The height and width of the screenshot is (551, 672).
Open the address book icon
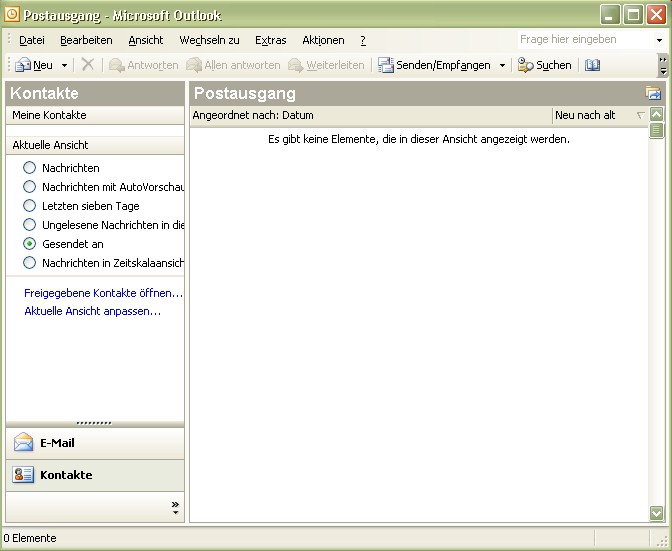(x=592, y=65)
